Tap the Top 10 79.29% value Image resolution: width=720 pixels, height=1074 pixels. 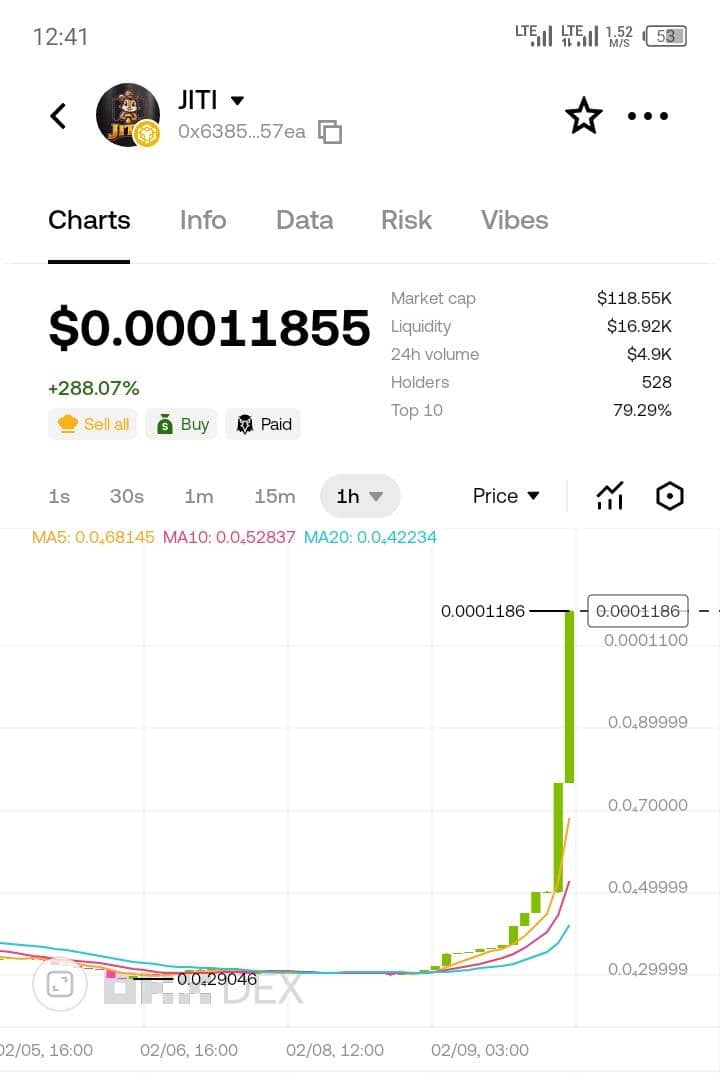642,410
